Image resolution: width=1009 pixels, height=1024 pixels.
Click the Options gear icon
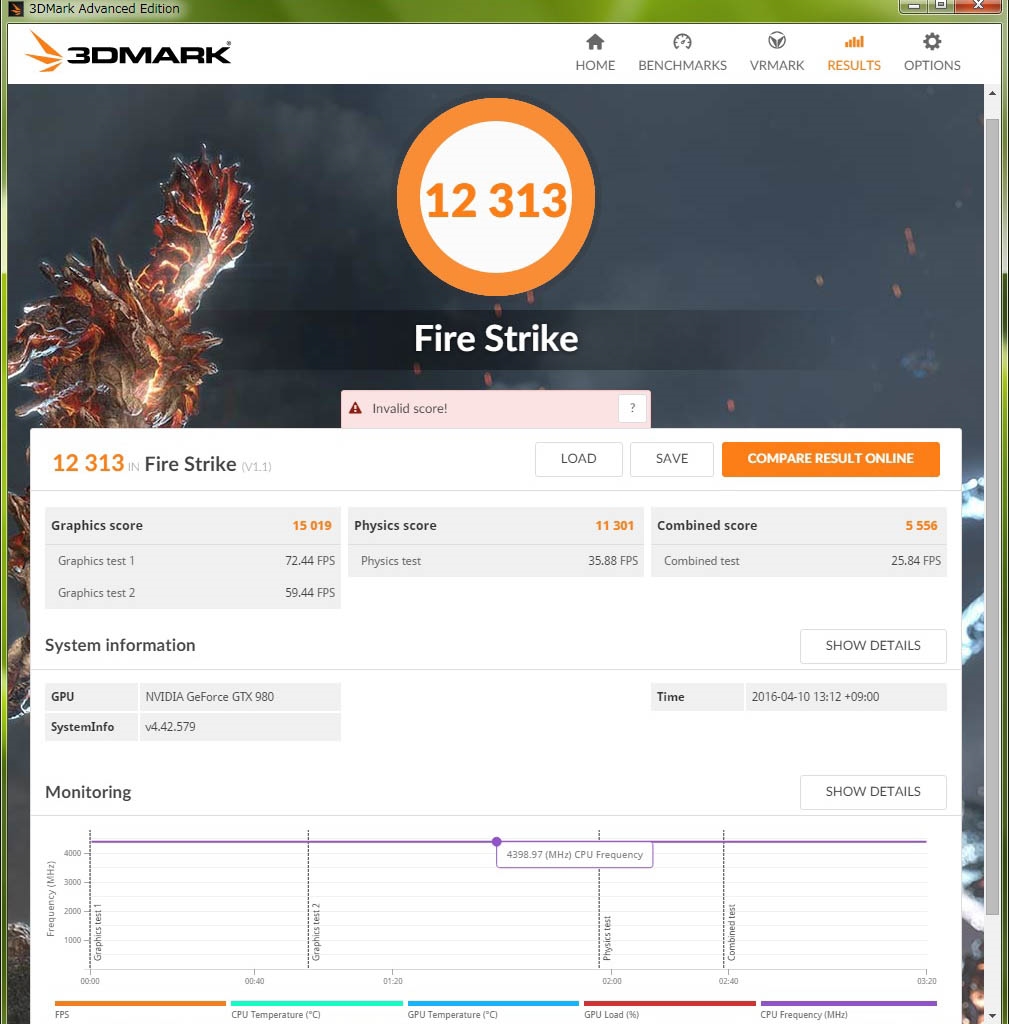932,42
